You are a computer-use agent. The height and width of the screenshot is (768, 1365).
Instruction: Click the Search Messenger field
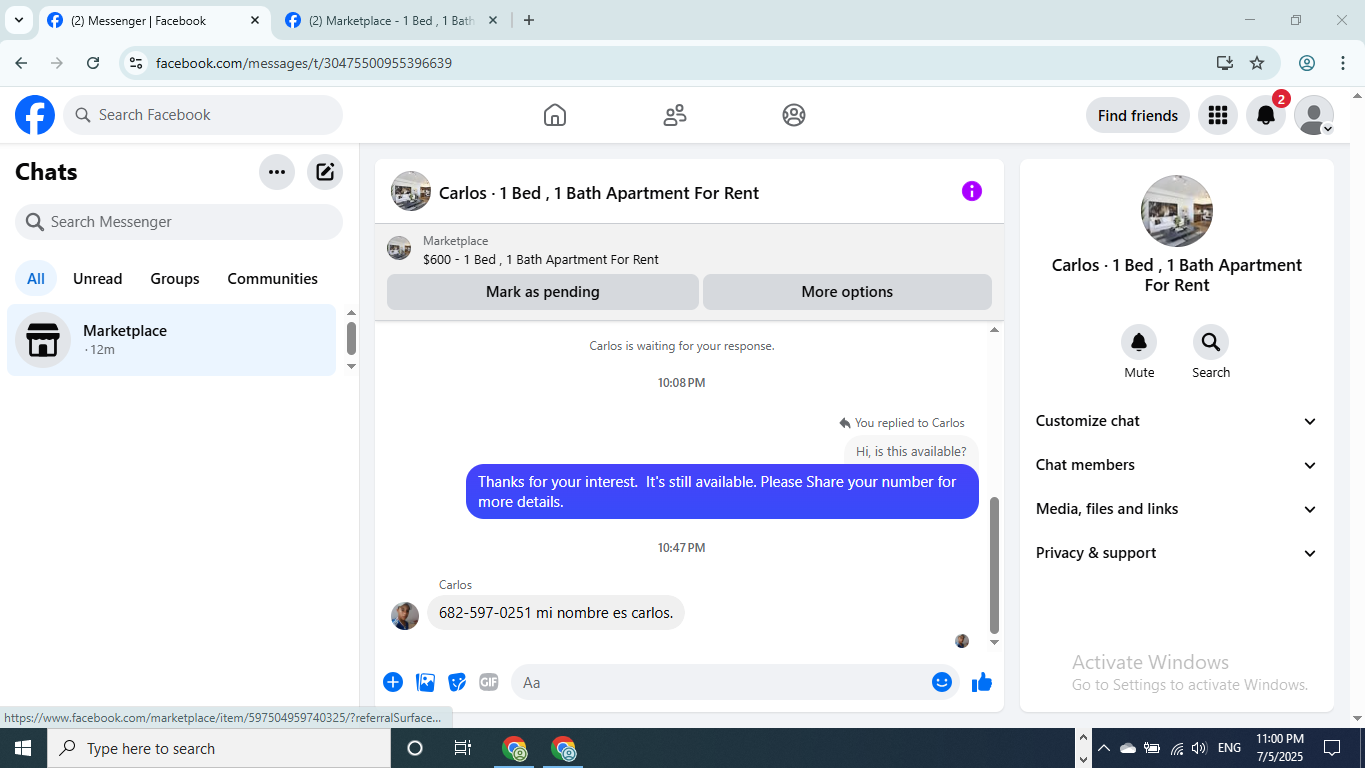pyautogui.click(x=179, y=222)
